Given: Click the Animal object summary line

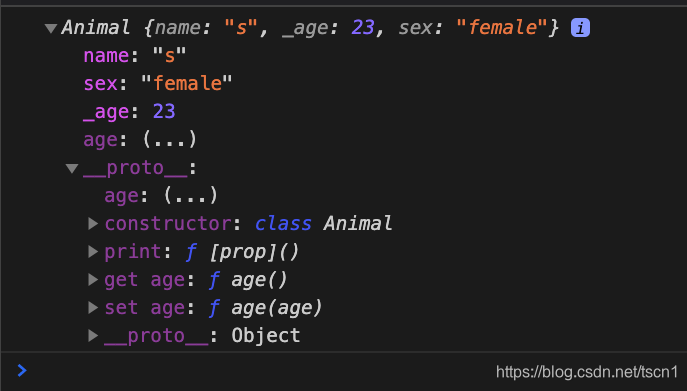Looking at the screenshot, I should pyautogui.click(x=310, y=28).
